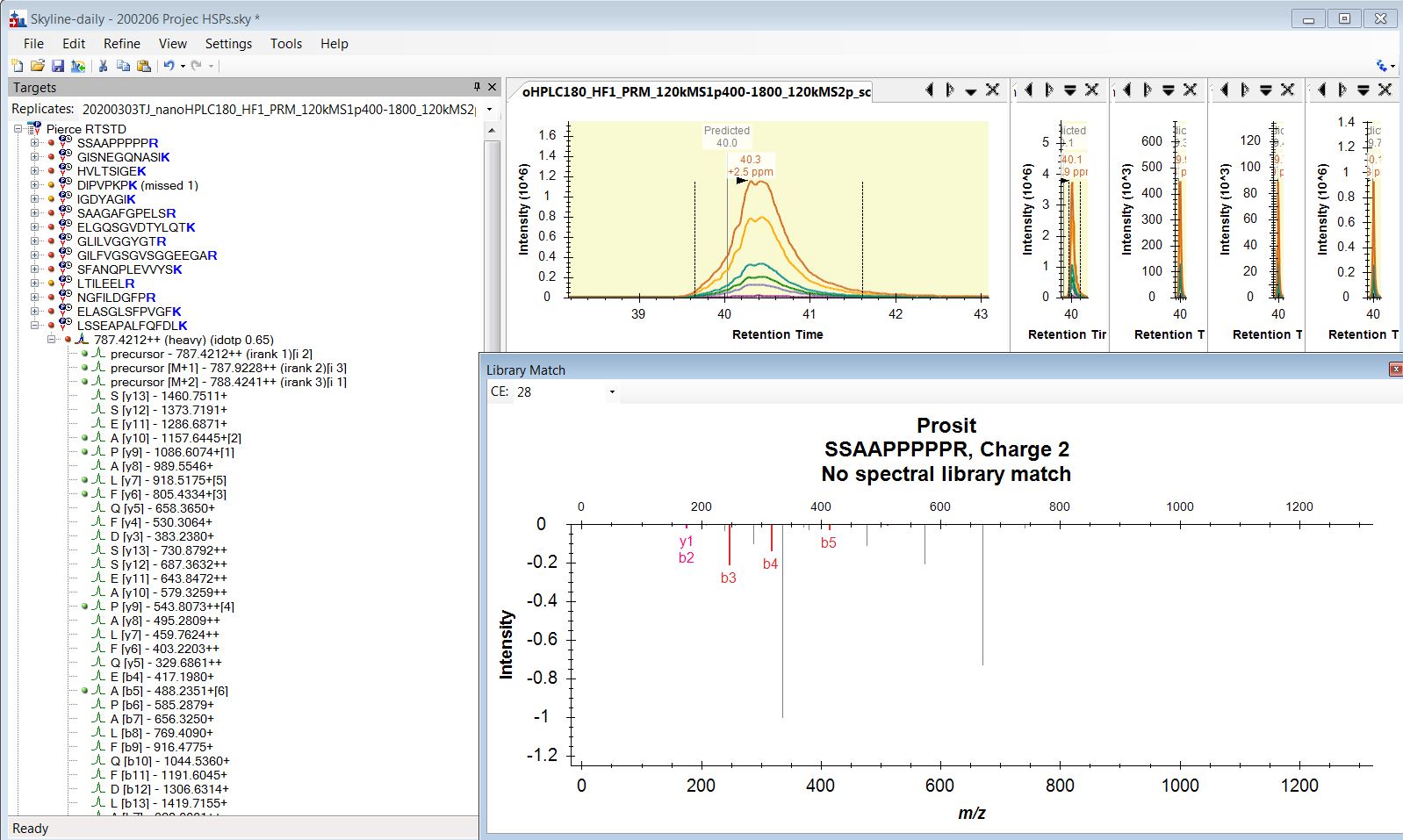Pin the Targets panel with the pushpin icon
1403x840 pixels.
(477, 87)
